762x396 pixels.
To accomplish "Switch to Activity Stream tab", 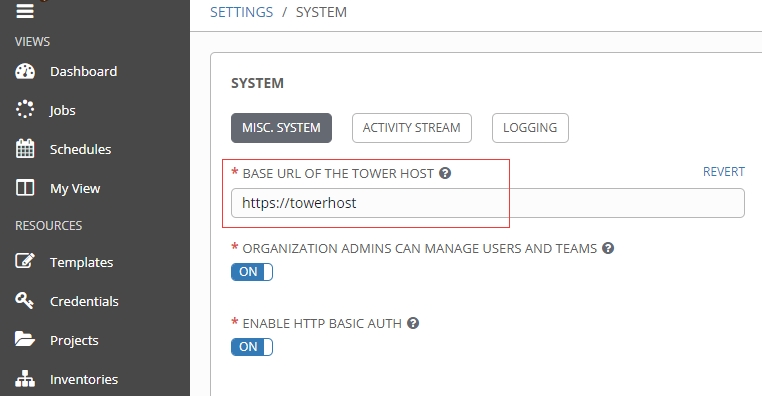I will [412, 128].
